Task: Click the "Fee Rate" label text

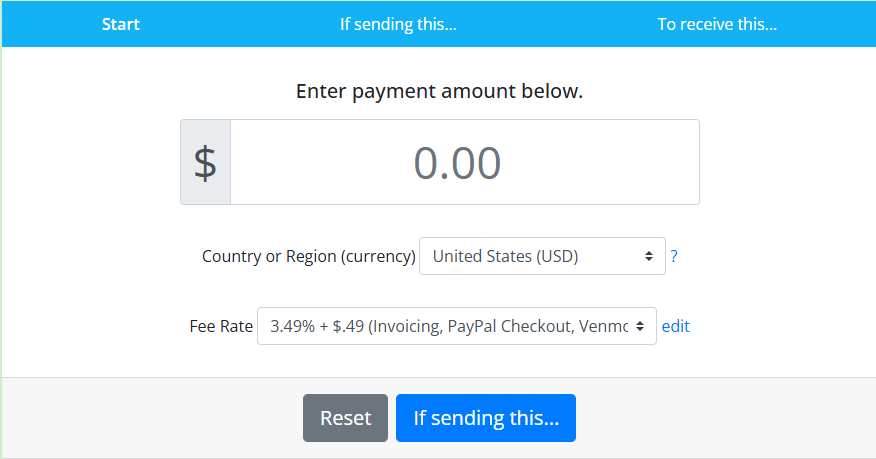Action: 220,326
